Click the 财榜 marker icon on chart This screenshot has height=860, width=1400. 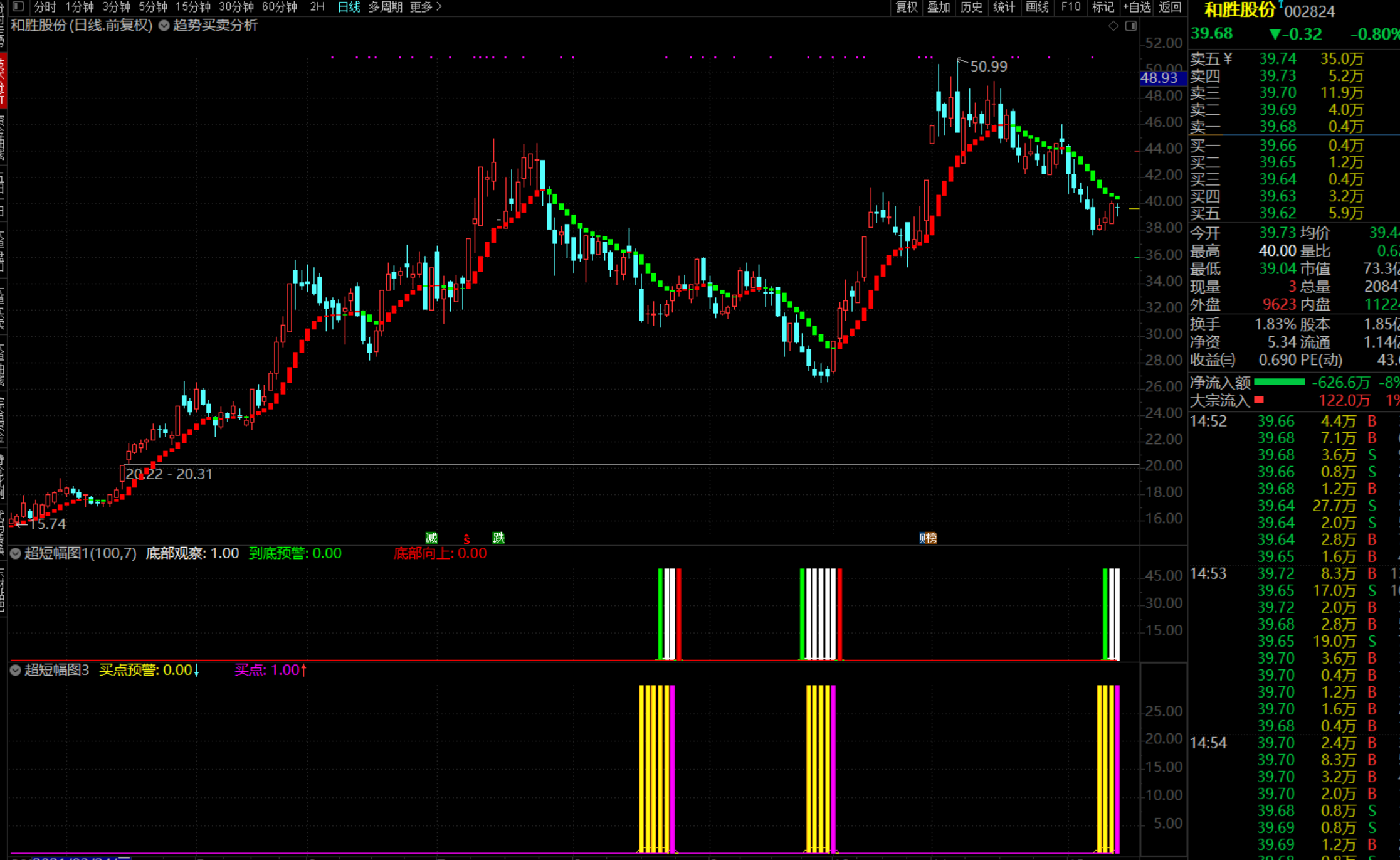click(x=928, y=538)
